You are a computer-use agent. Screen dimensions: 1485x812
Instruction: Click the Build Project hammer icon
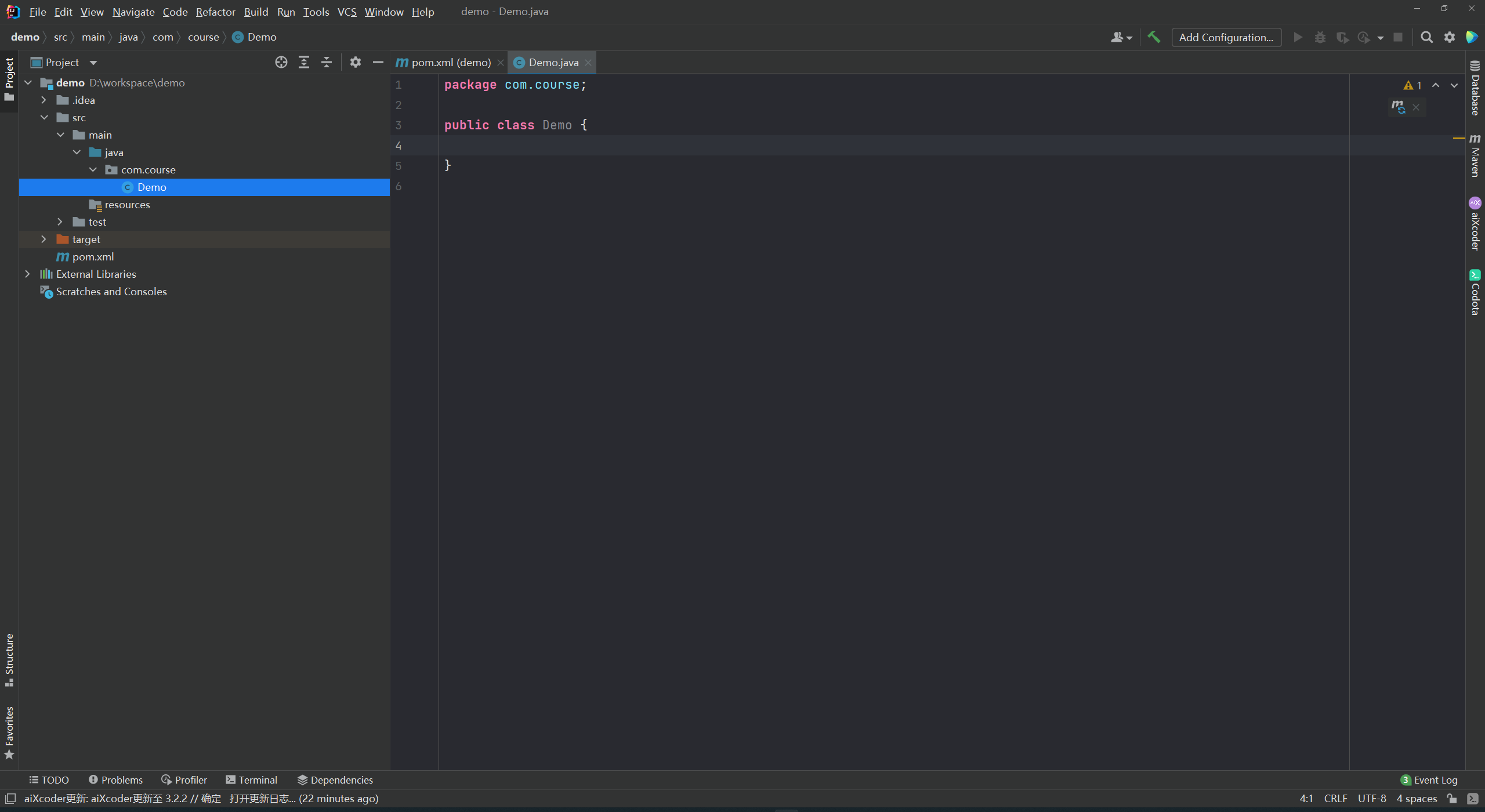(1154, 37)
